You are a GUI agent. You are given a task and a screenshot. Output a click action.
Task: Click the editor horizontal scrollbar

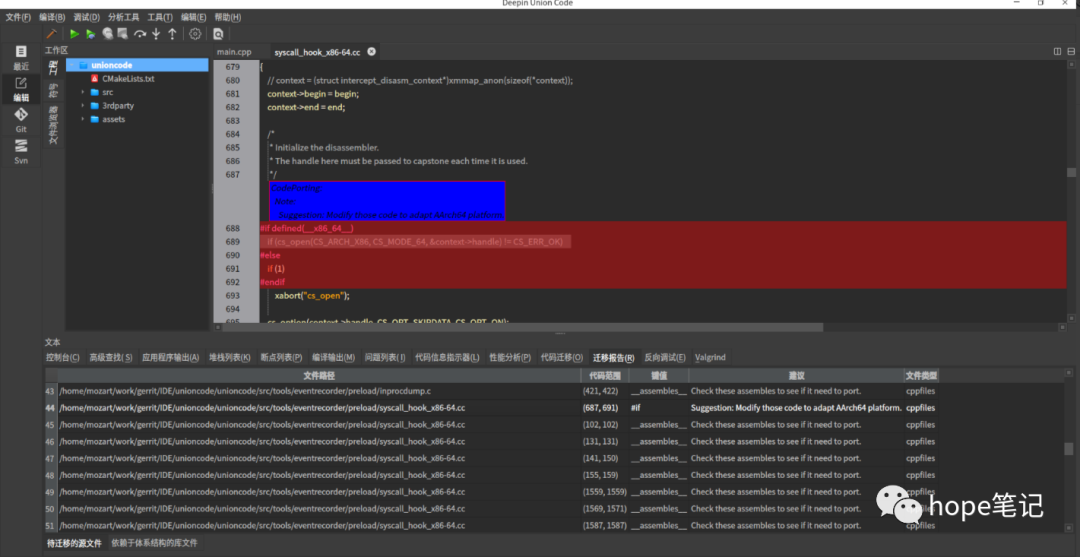(x=522, y=328)
